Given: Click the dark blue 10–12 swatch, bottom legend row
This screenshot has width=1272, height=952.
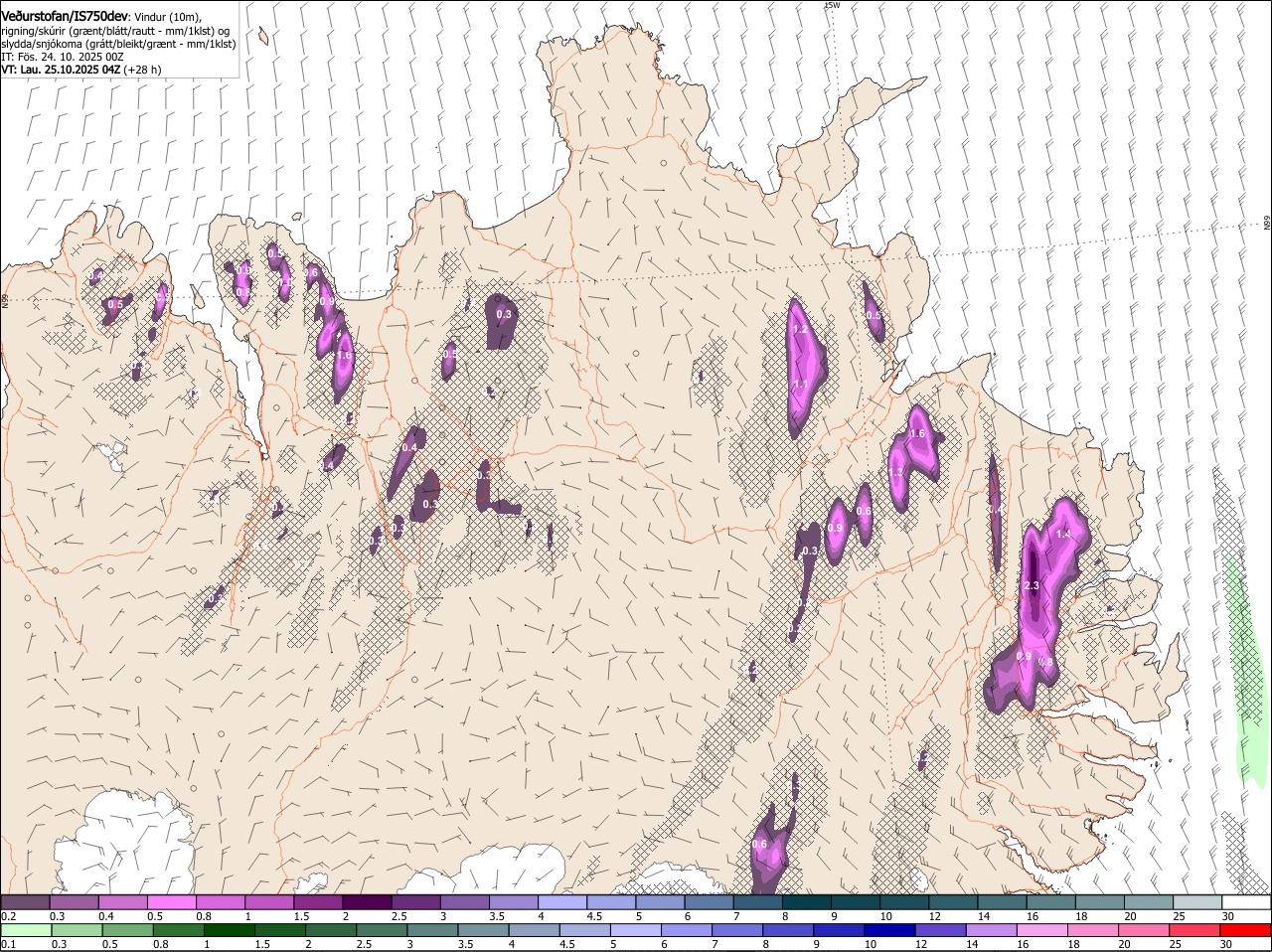Looking at the screenshot, I should [890, 930].
